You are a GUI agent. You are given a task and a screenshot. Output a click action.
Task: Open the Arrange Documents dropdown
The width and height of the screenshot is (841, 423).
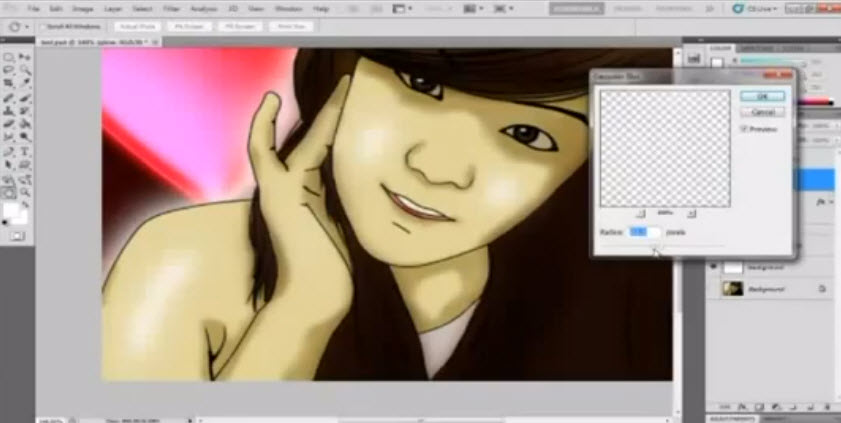point(473,9)
